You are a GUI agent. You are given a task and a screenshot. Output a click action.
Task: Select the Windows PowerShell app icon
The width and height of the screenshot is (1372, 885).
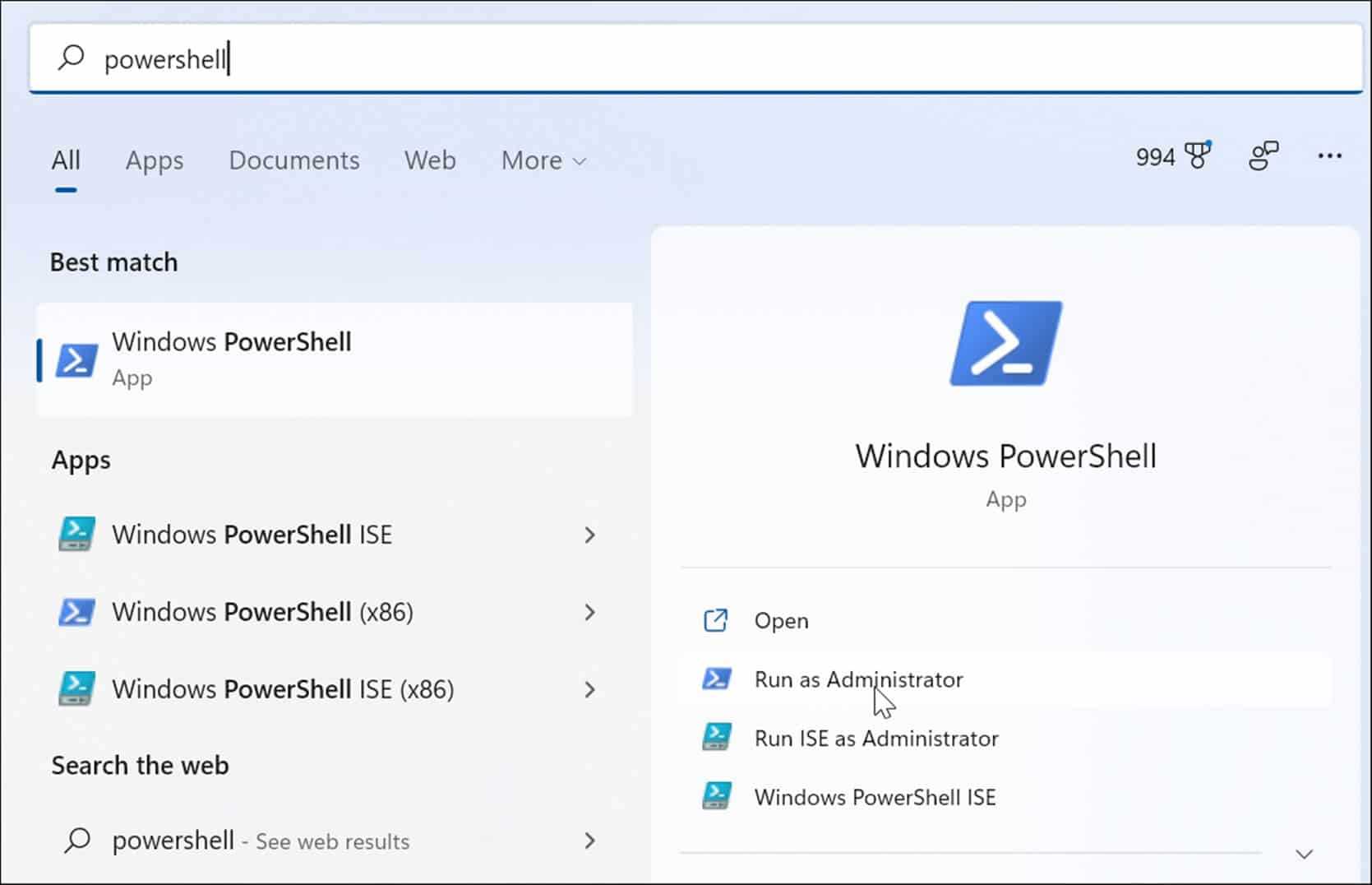pos(75,359)
